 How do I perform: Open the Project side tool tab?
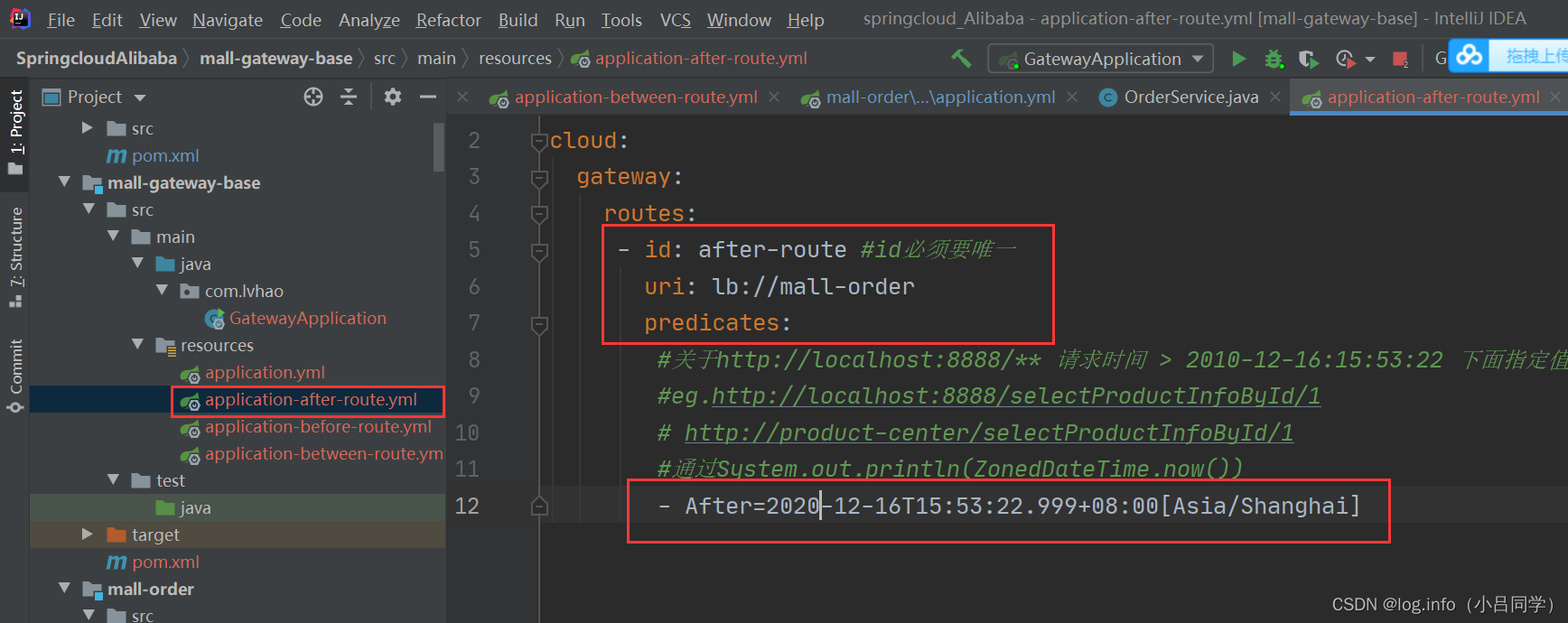(15, 133)
